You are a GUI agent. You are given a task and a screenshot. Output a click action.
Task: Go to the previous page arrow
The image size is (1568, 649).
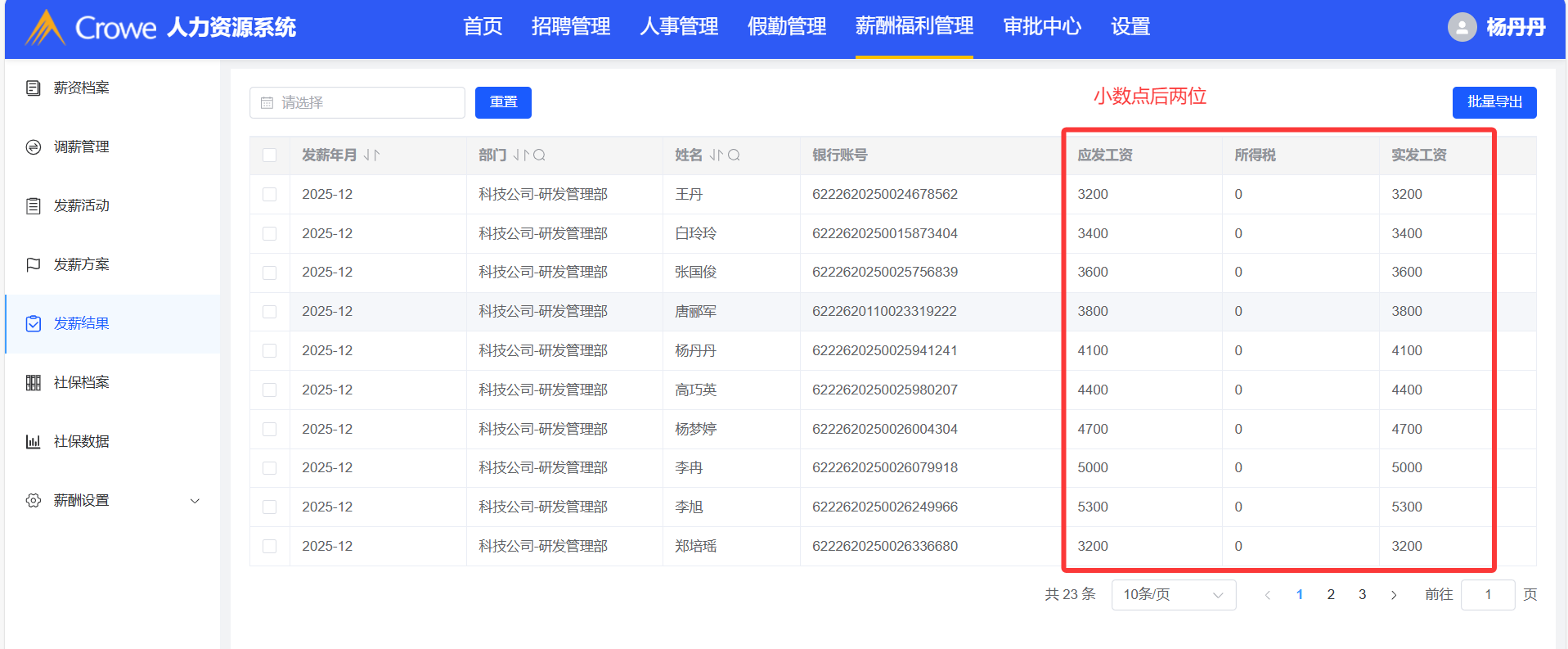(x=1268, y=595)
